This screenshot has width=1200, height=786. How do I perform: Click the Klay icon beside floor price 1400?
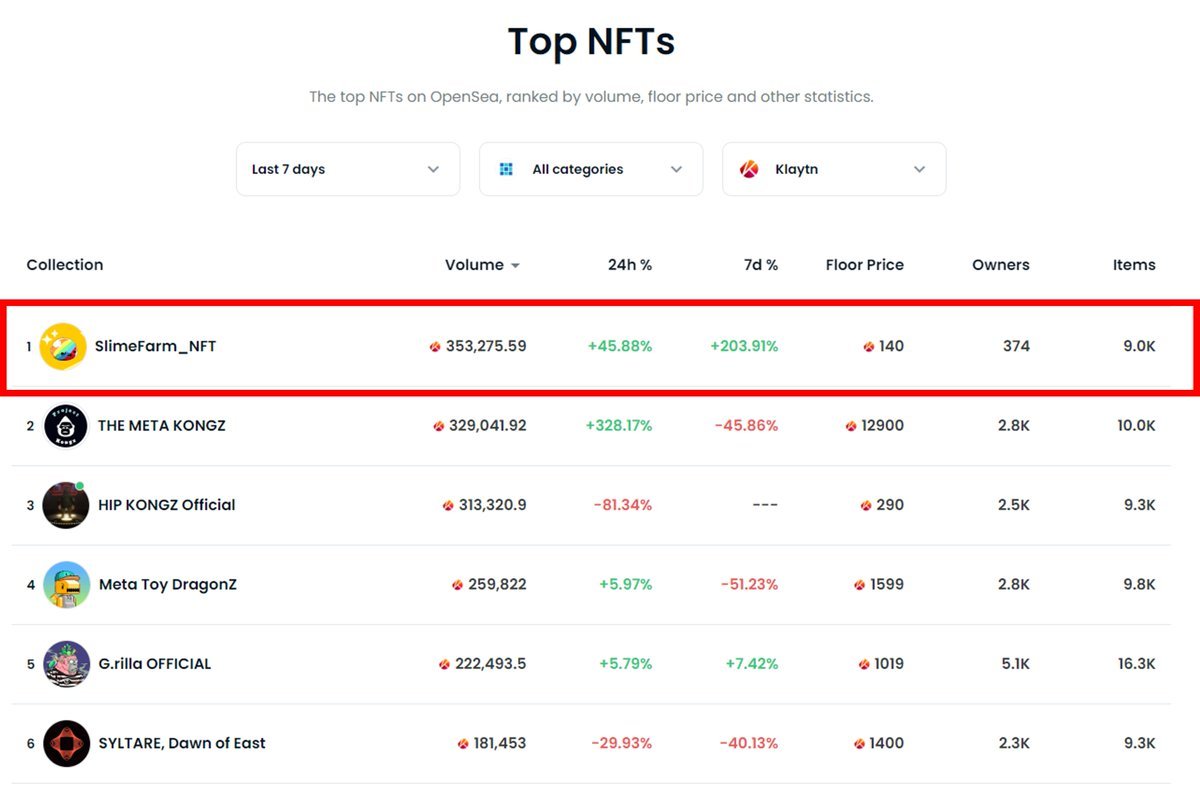pos(860,744)
